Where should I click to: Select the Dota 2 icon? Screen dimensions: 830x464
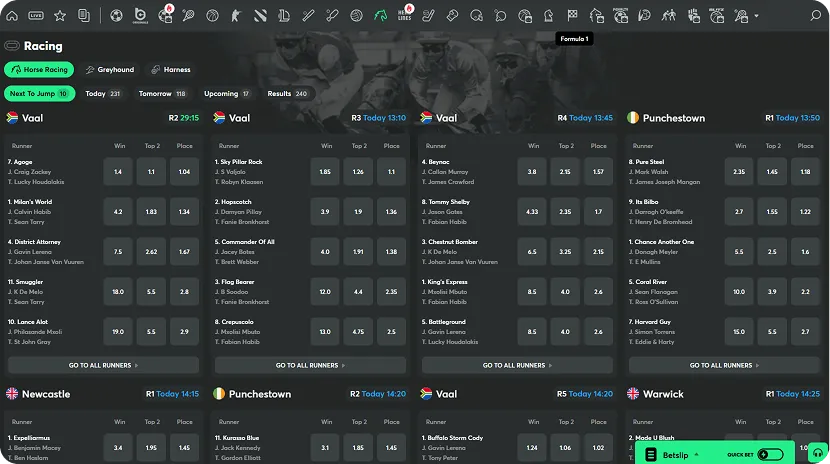tap(260, 16)
